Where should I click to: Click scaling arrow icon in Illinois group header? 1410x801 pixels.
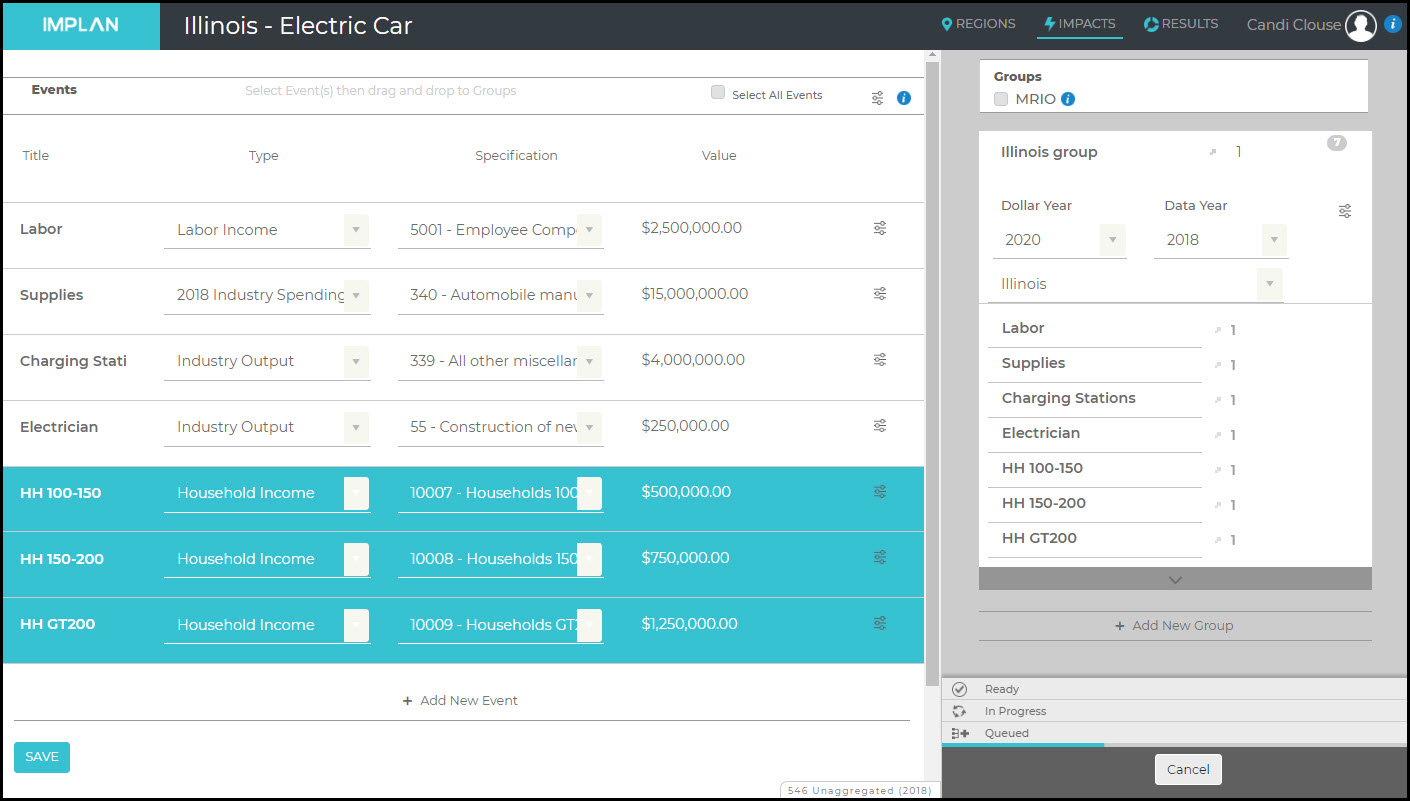[1213, 152]
